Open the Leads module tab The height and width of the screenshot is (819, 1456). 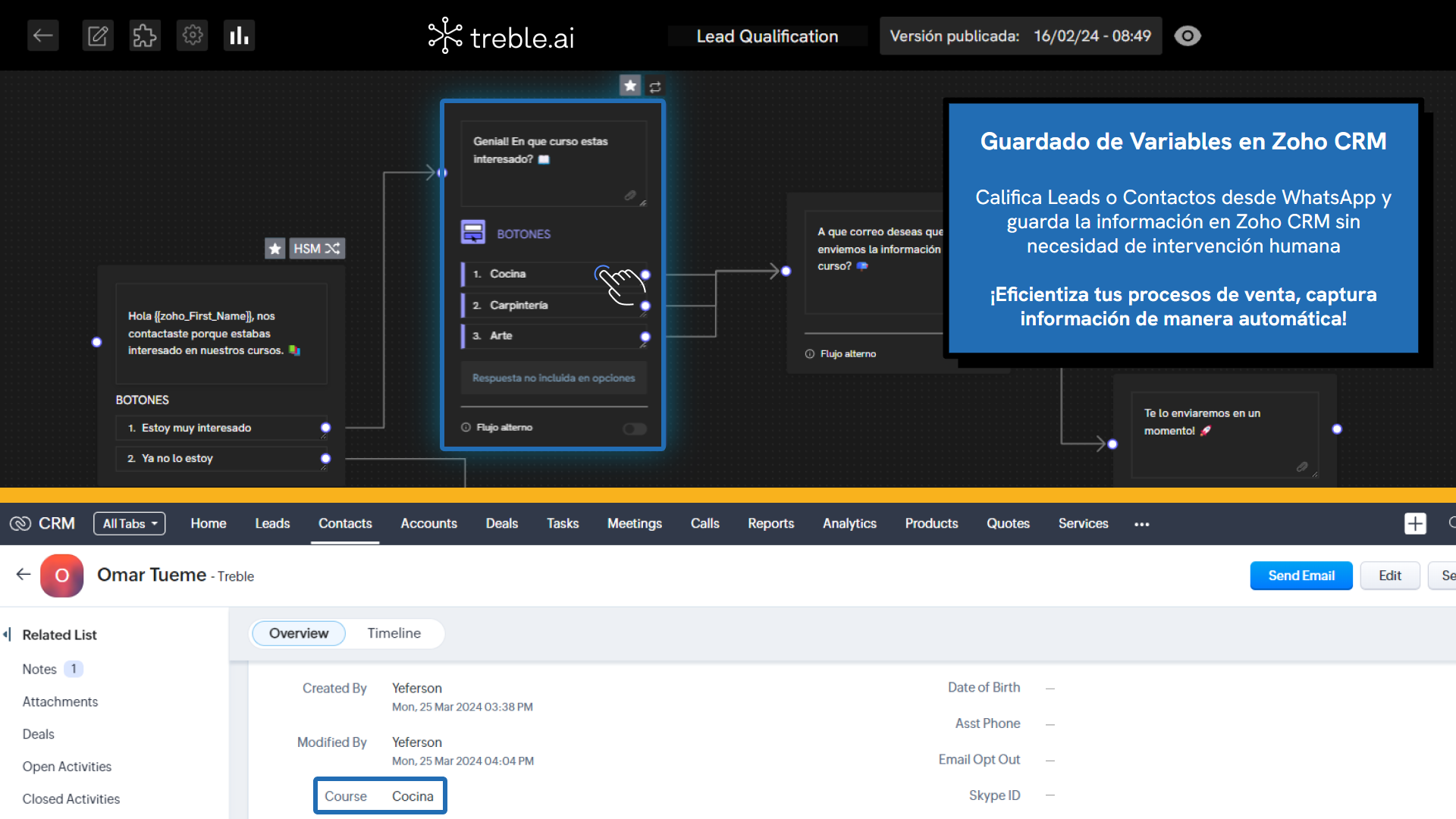click(x=272, y=524)
